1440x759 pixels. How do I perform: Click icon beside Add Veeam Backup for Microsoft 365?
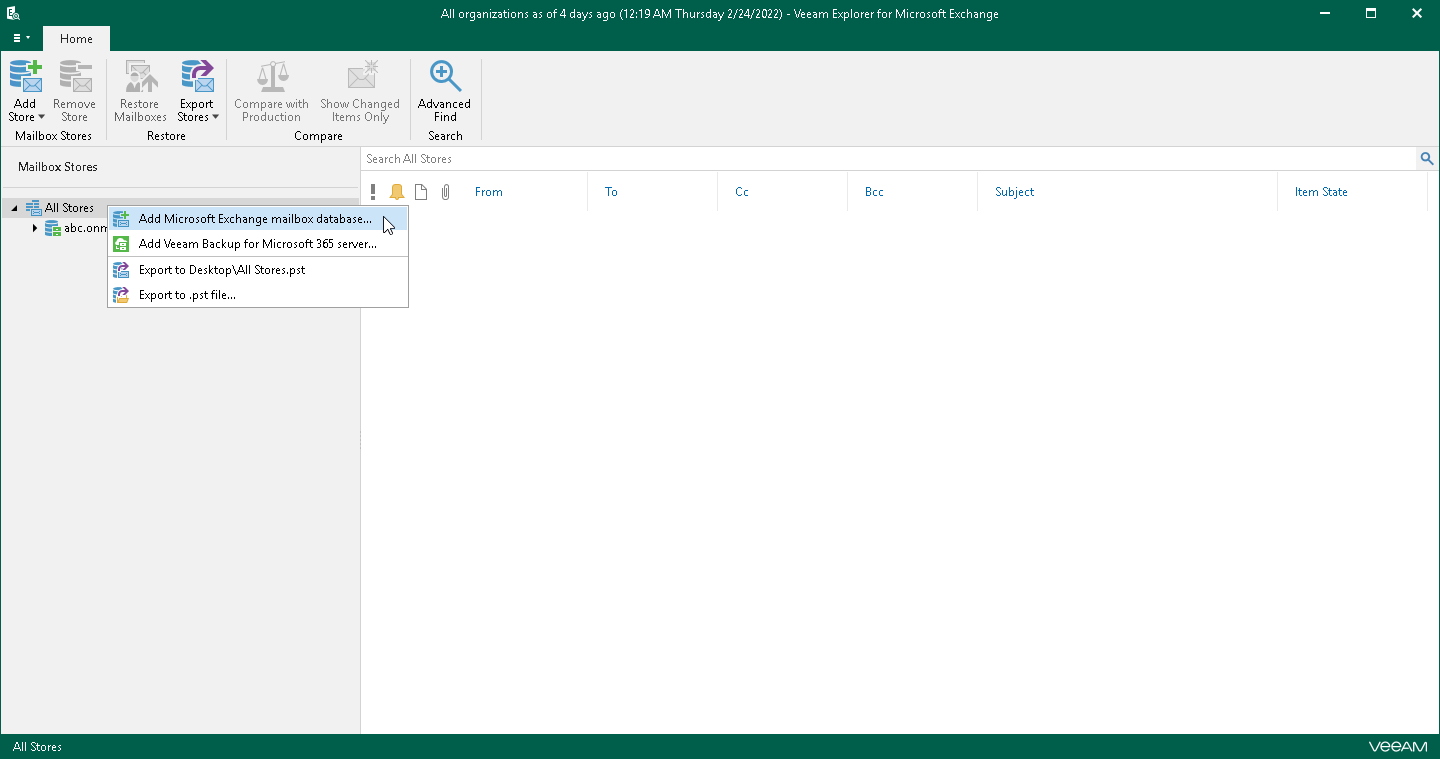[x=121, y=244]
